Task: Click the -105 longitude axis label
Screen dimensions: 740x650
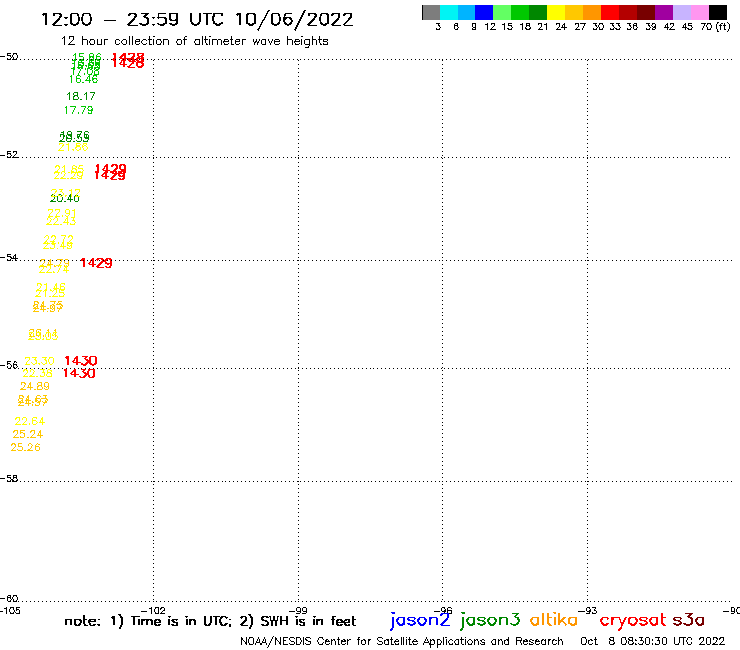Action: tap(10, 611)
